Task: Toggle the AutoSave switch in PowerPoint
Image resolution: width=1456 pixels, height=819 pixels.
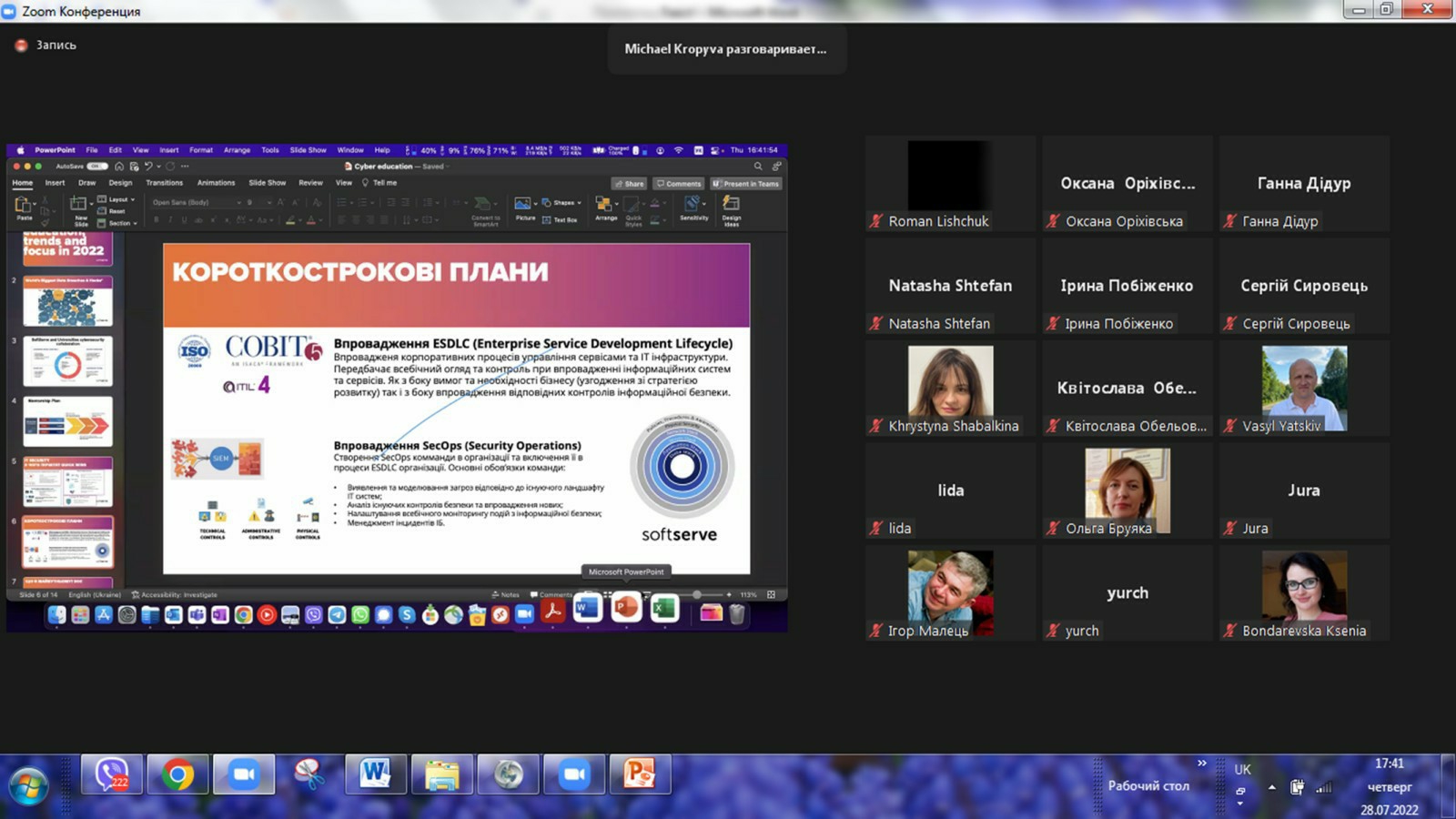Action: point(96,167)
